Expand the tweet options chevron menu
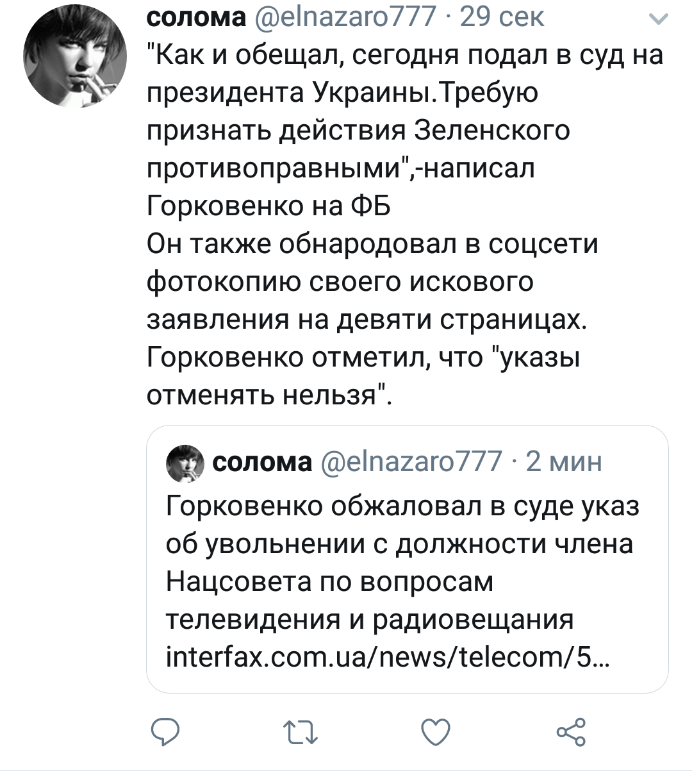The image size is (692, 771). click(x=658, y=20)
